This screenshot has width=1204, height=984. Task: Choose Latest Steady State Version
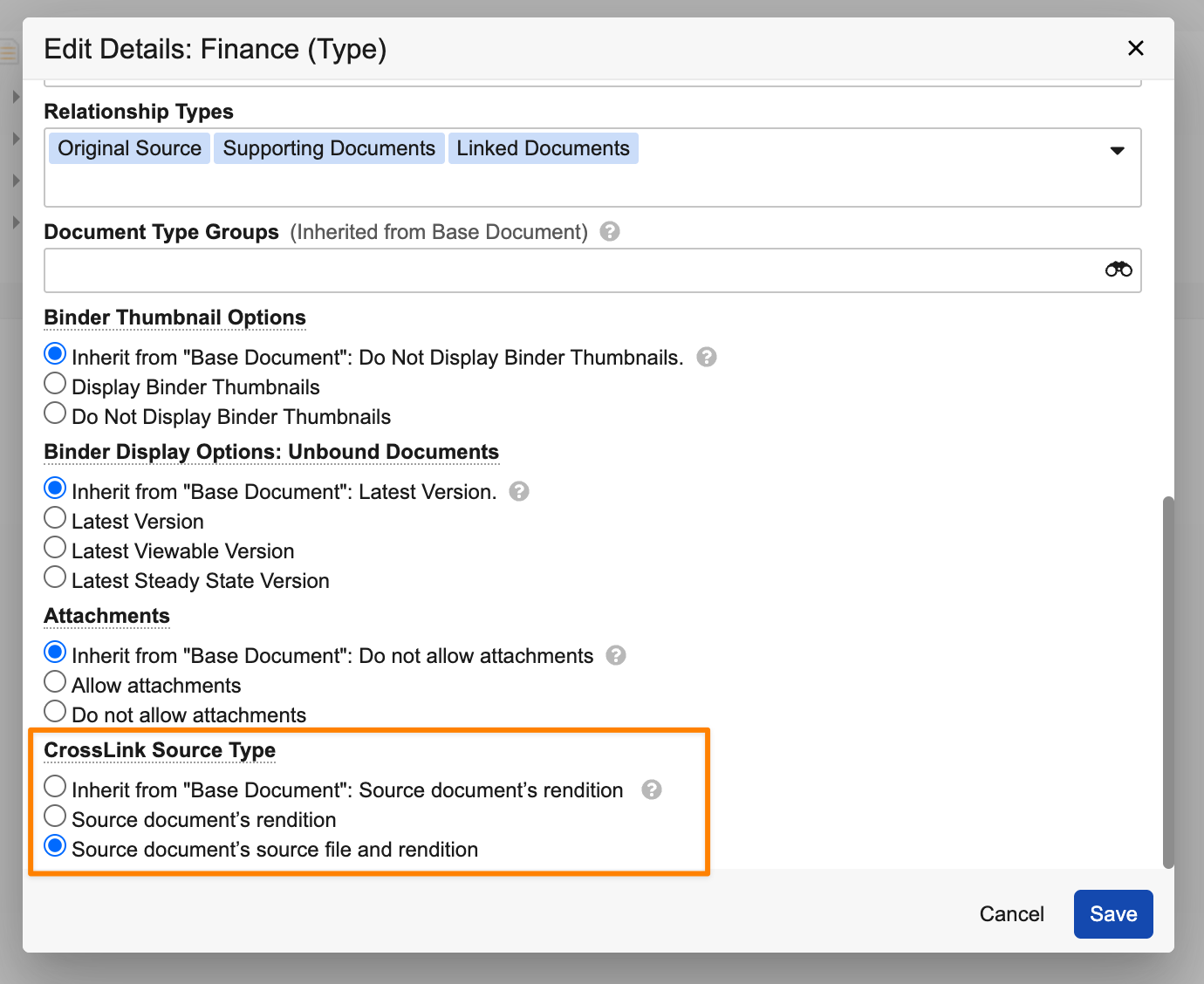coord(55,577)
